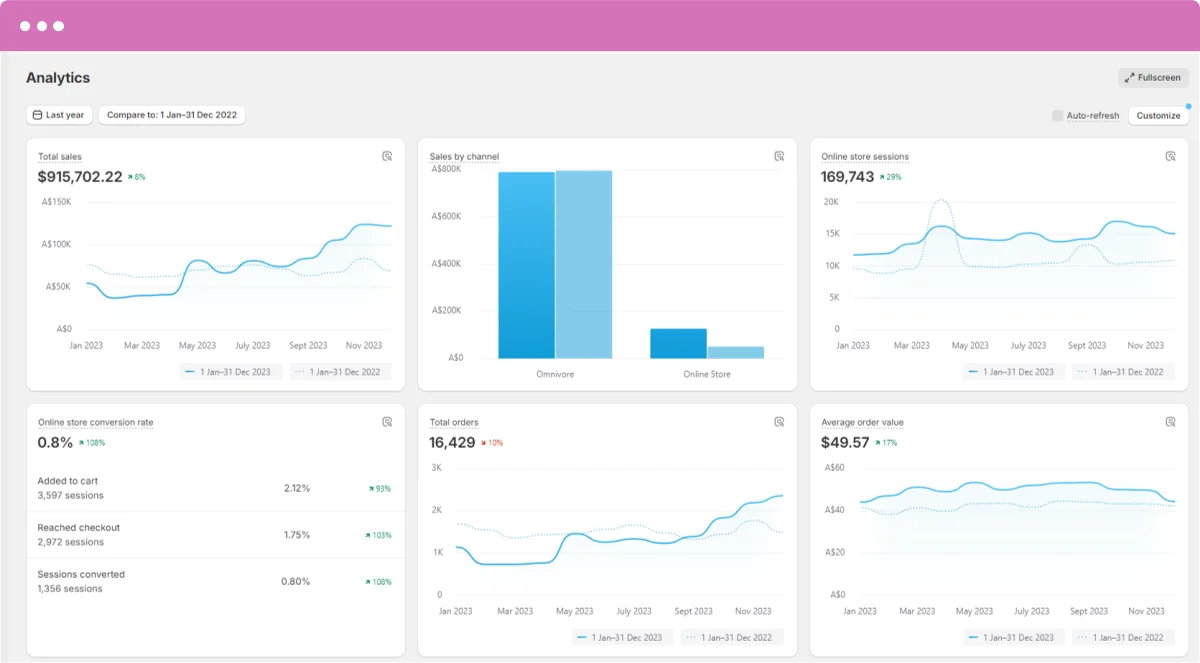Open the Last year date range picker
The width and height of the screenshot is (1200, 663).
58,114
